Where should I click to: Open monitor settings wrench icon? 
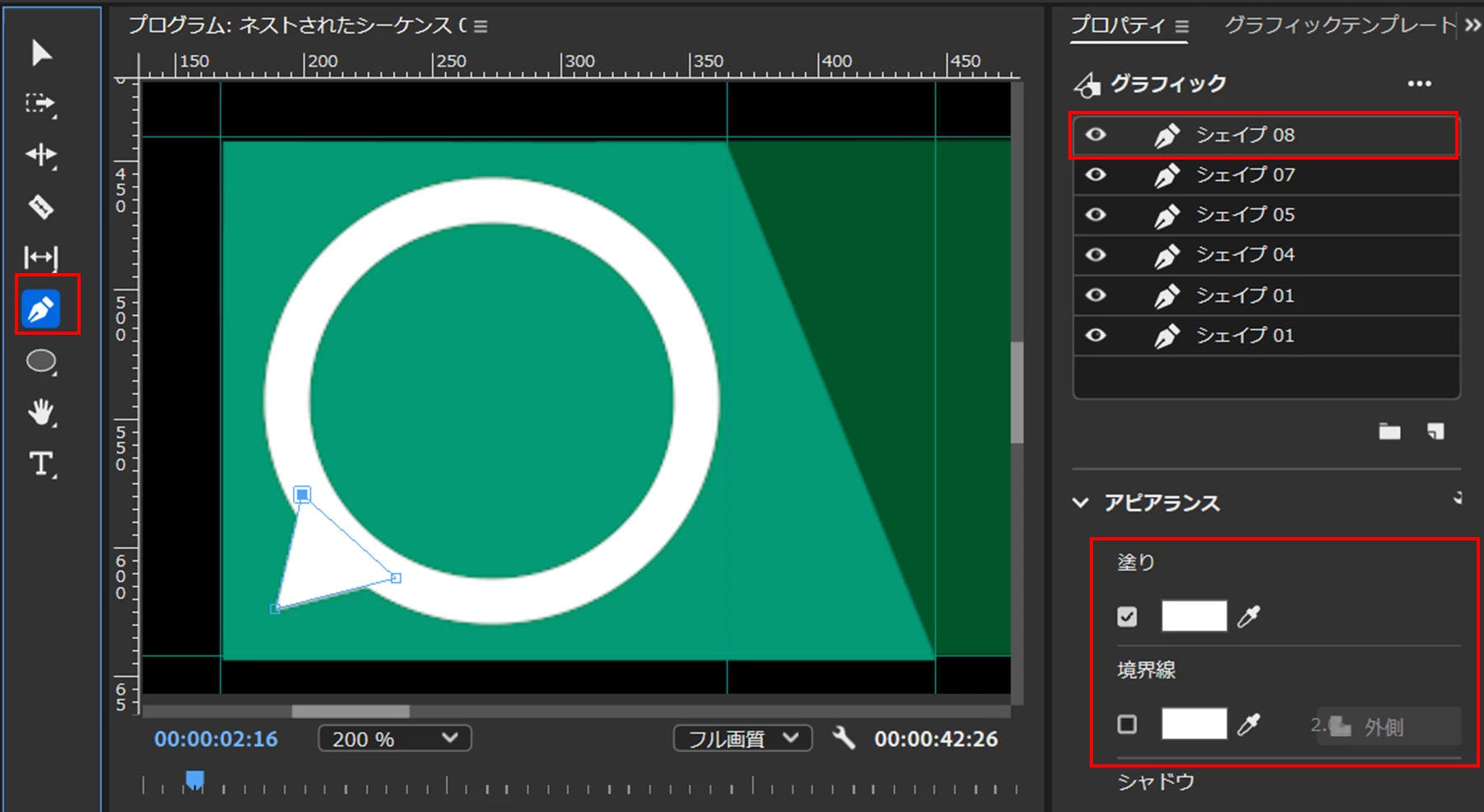(844, 737)
